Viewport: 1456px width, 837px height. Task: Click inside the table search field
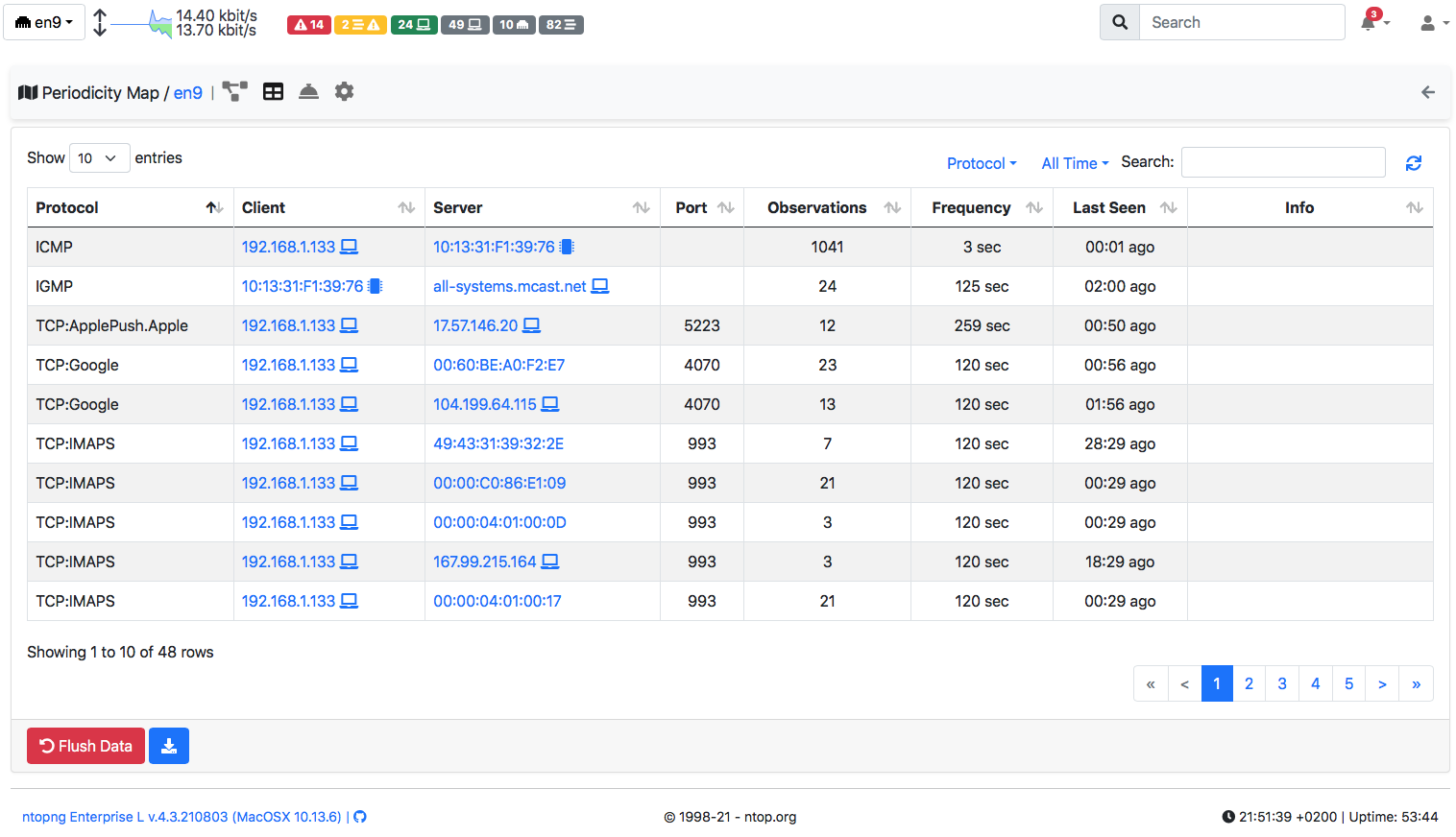[x=1283, y=162]
